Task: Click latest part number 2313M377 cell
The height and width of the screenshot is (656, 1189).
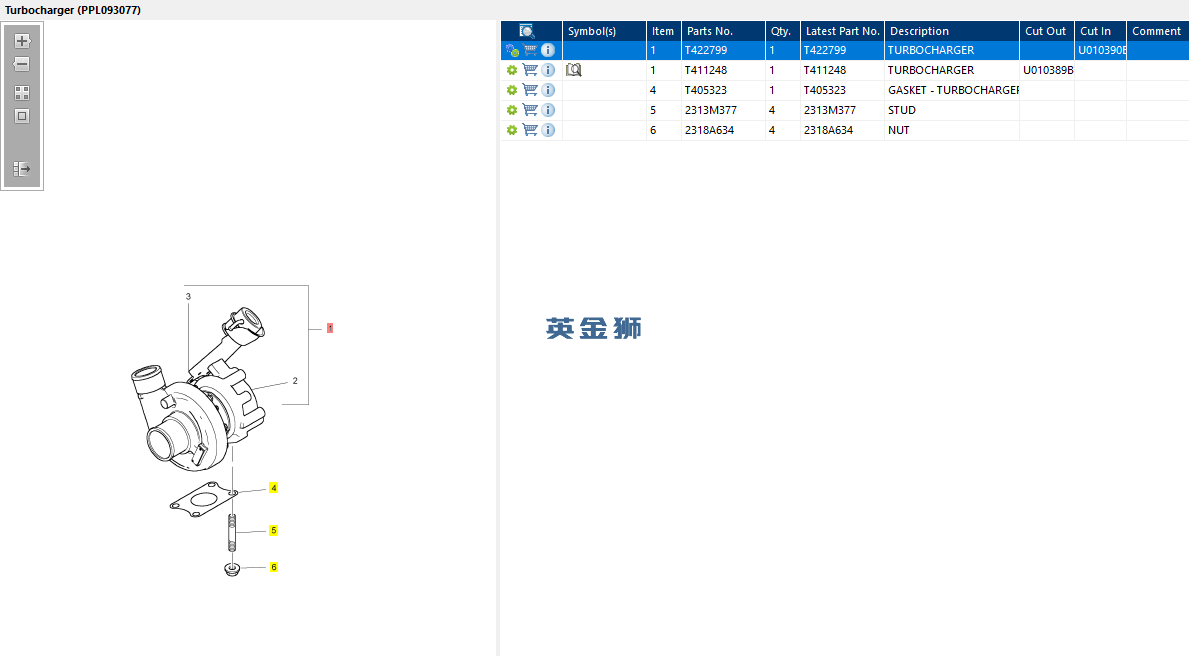Action: [842, 110]
